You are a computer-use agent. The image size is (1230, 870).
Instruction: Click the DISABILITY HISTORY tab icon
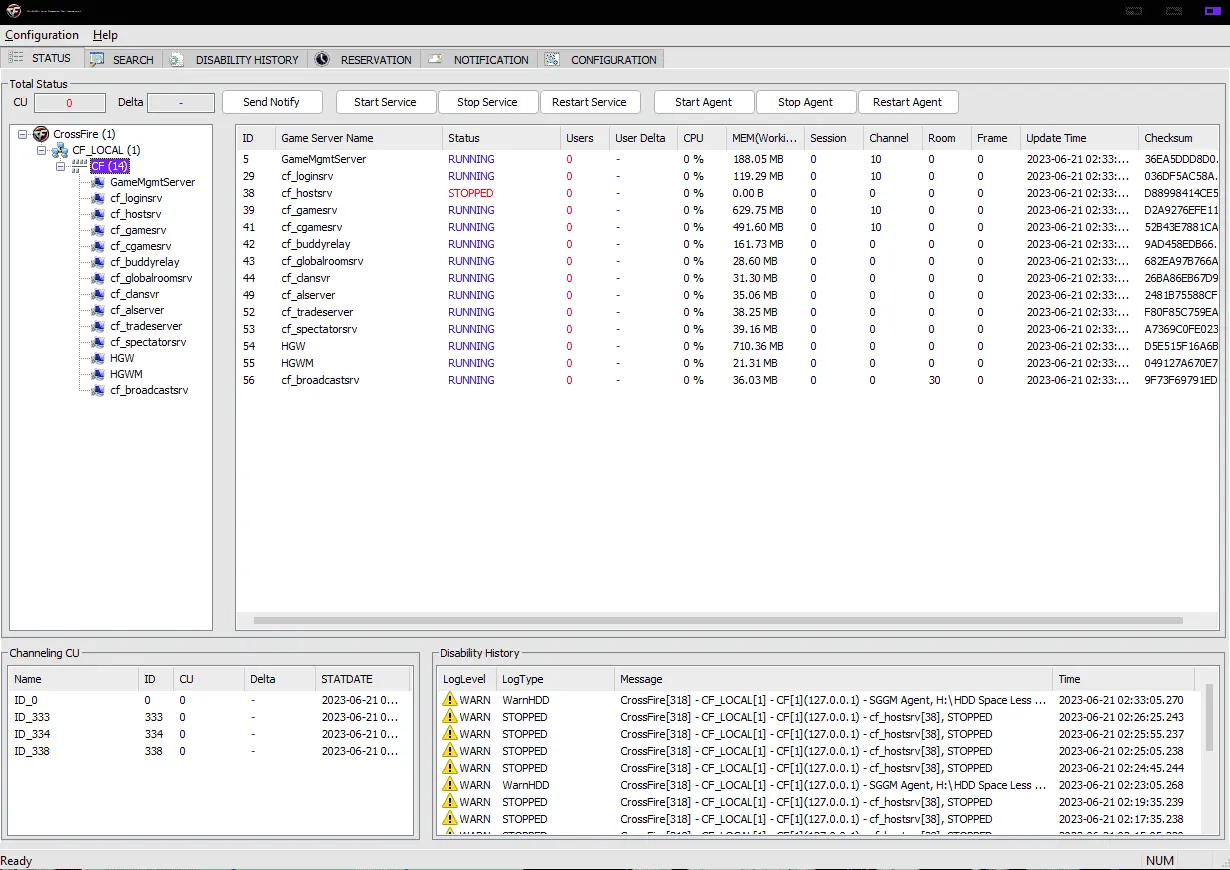(x=176, y=59)
